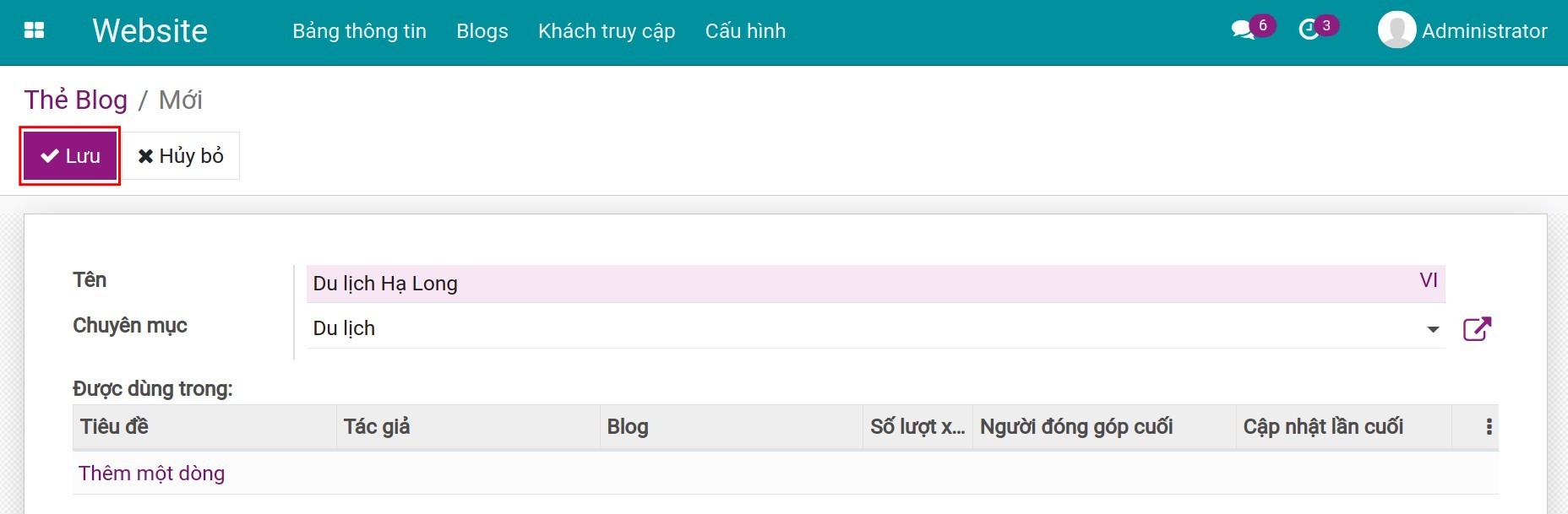Click the Lưu save button
Screen dimensions: 1568x514
tap(70, 156)
